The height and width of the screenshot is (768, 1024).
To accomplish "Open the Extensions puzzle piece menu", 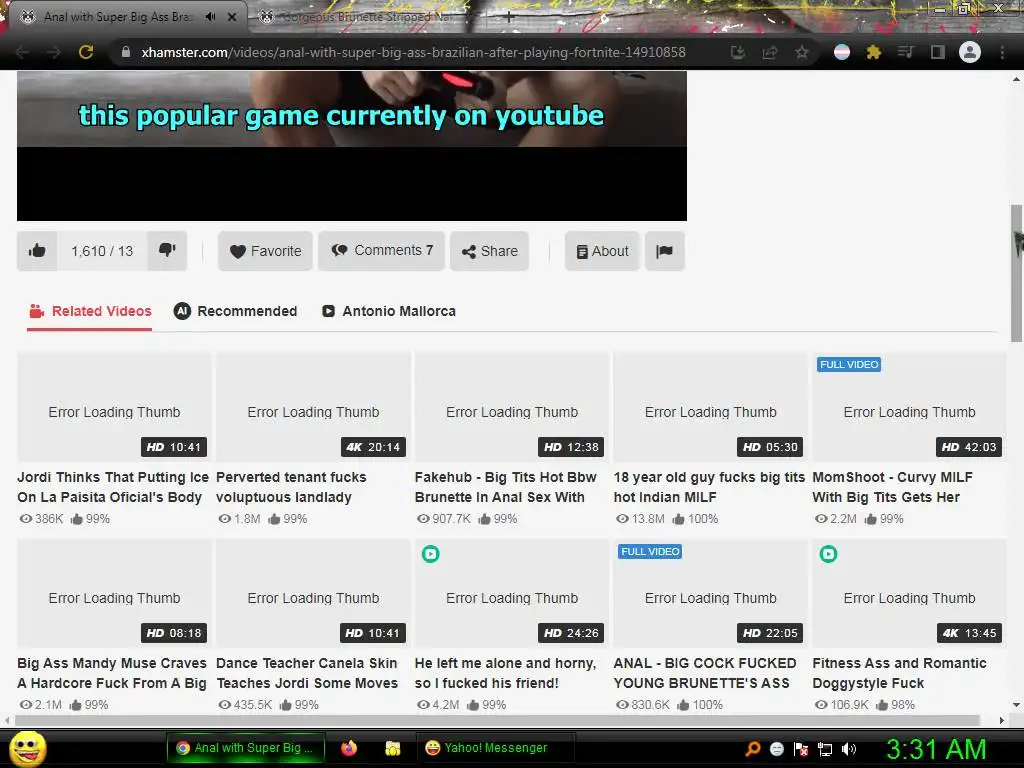I will (874, 52).
